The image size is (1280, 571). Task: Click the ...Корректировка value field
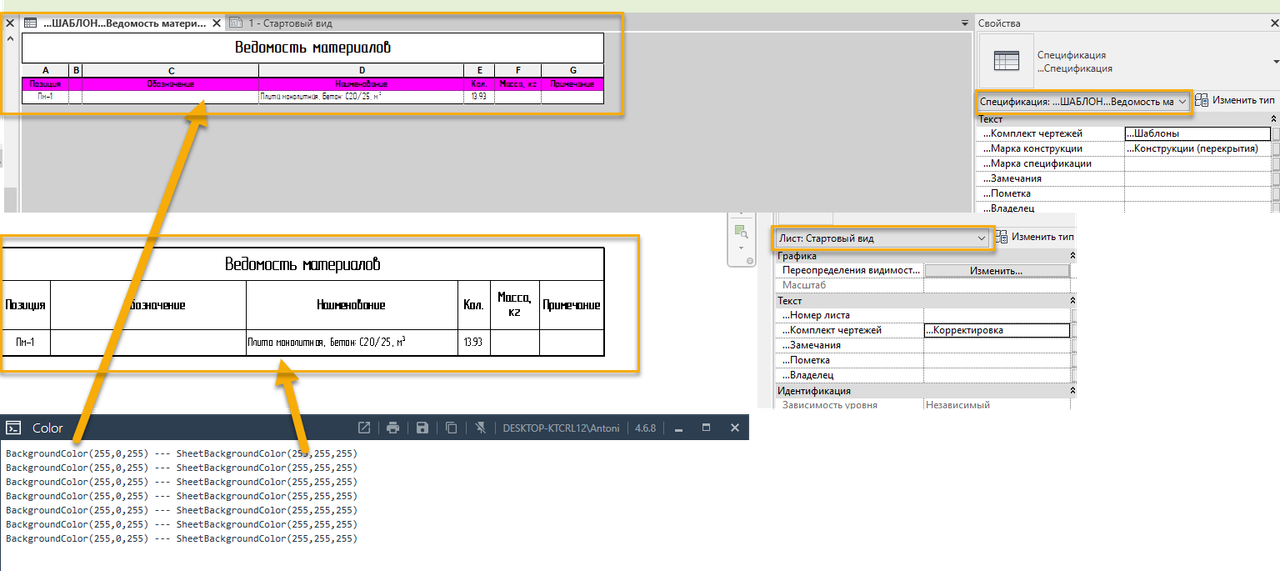996,330
